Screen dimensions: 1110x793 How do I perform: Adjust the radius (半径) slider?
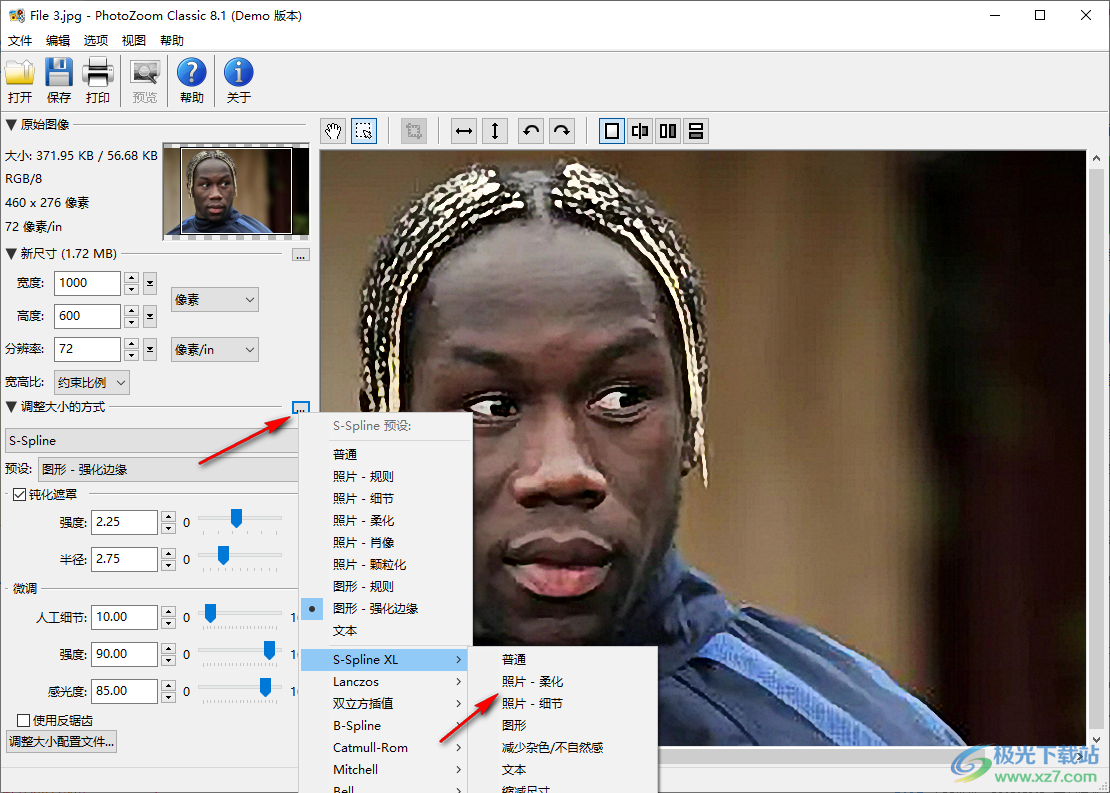223,555
